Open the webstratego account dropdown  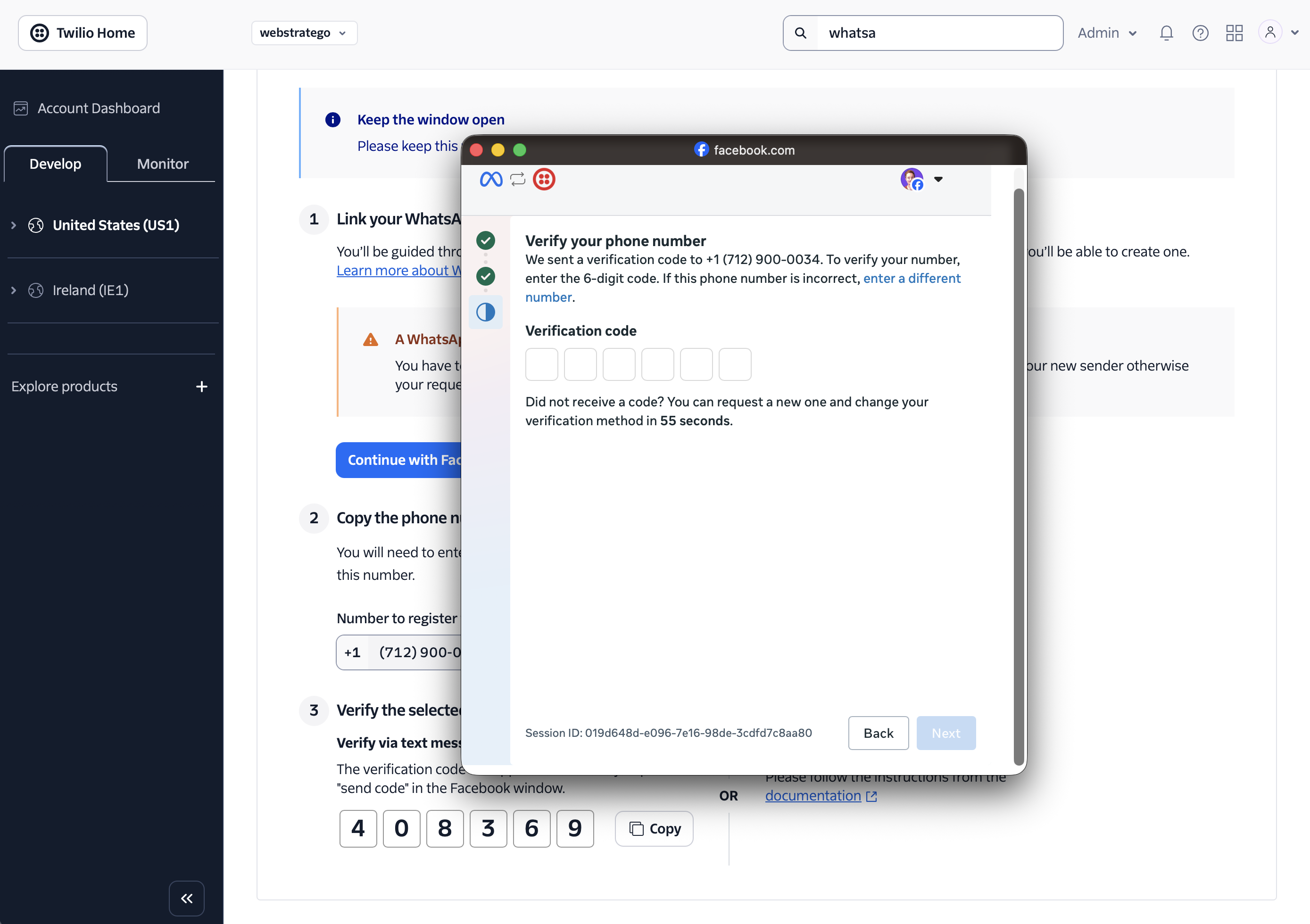(x=304, y=33)
